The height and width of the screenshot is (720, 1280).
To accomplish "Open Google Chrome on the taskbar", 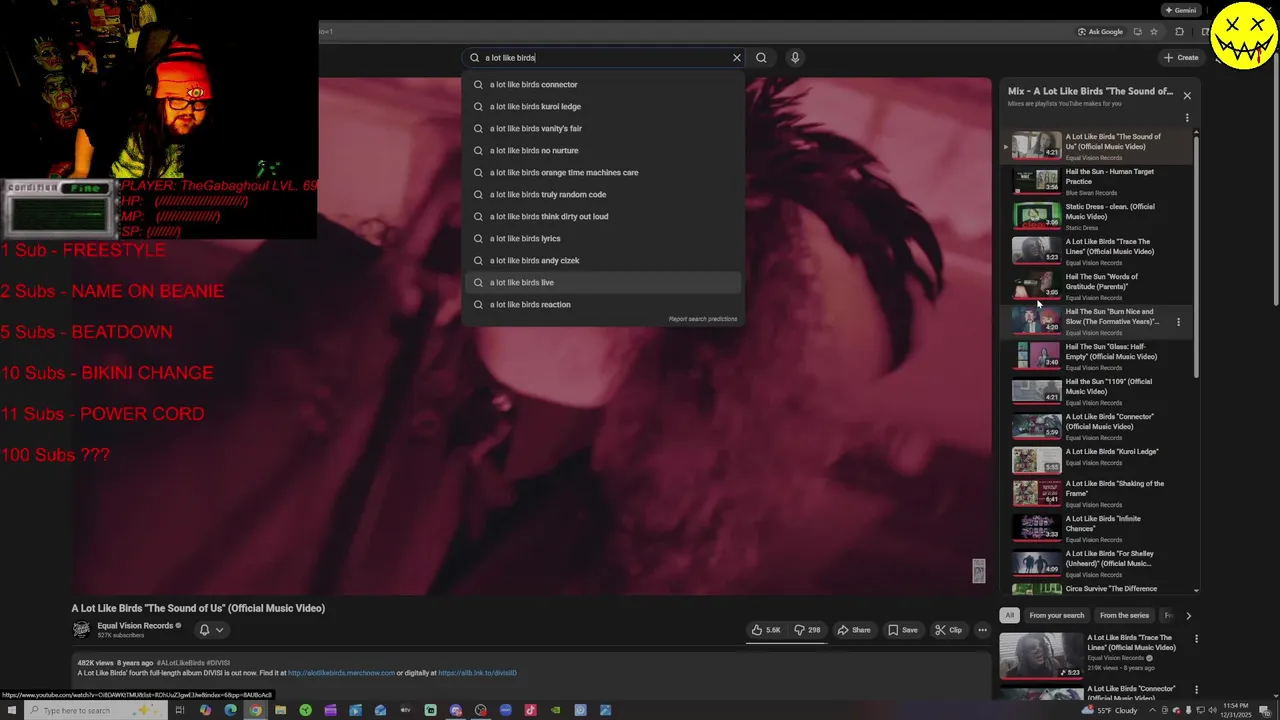I will click(x=255, y=710).
